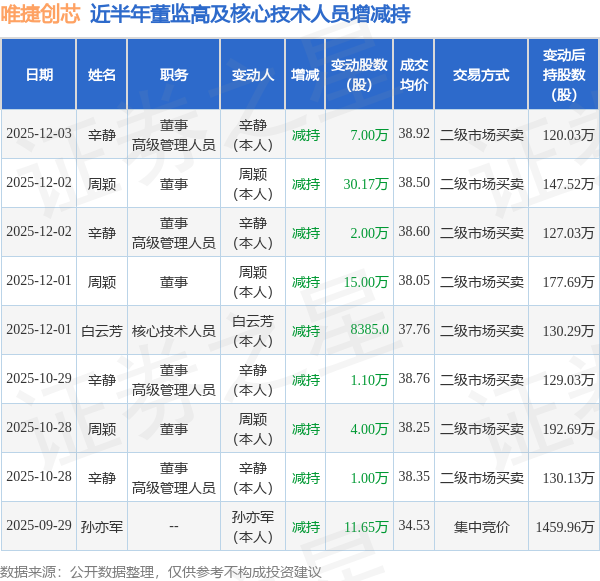Click the 近半年董监高及核心技术人员增减持 heading
This screenshot has height=581, width=600.
pyautogui.click(x=250, y=15)
